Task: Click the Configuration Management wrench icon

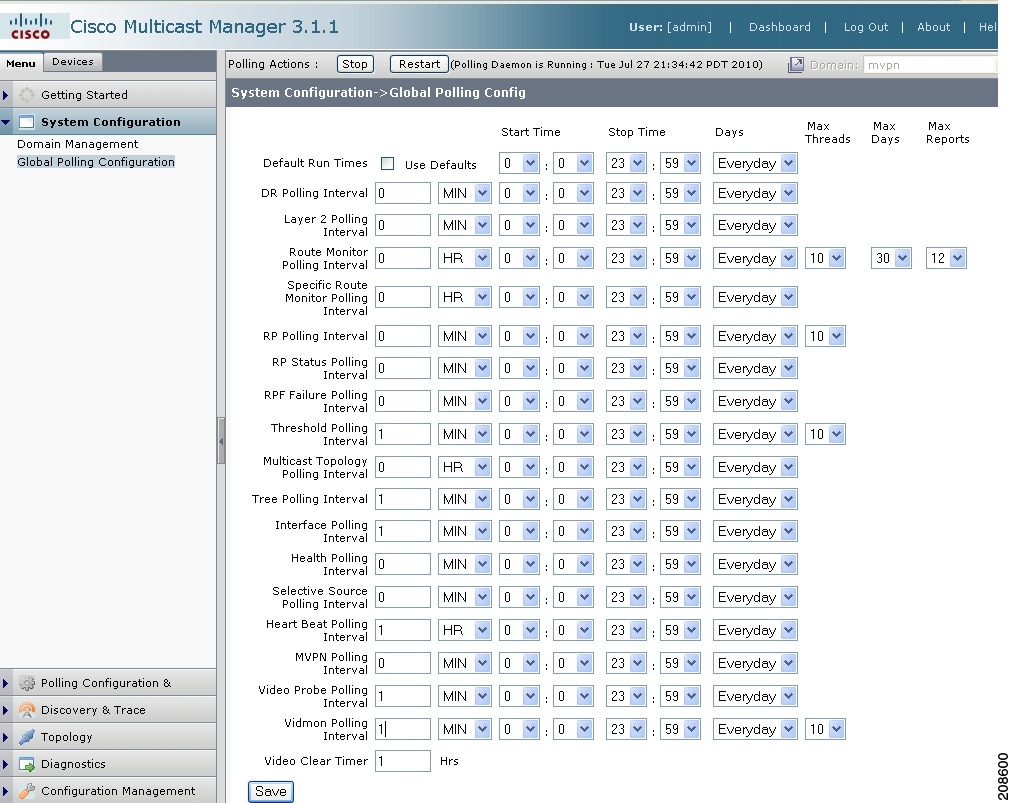Action: click(27, 791)
